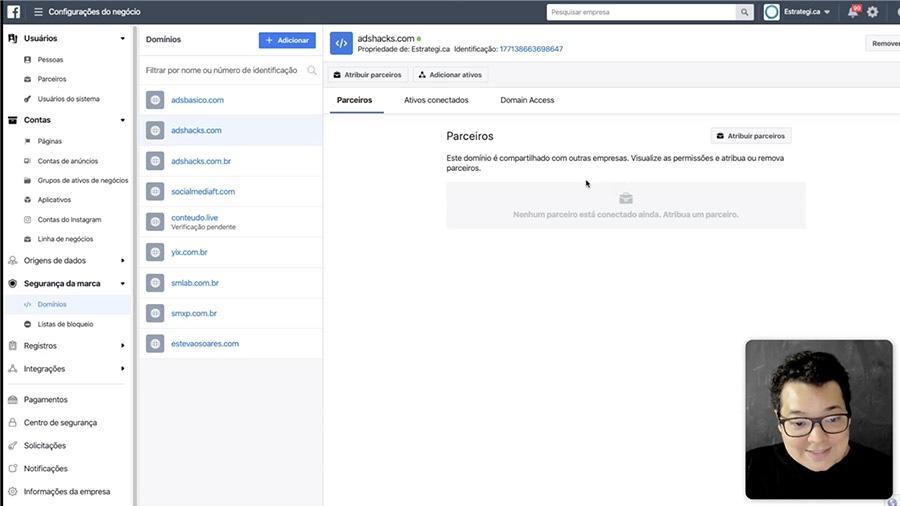Click the Registros clipboard icon
Image resolution: width=900 pixels, height=506 pixels.
pyautogui.click(x=13, y=345)
